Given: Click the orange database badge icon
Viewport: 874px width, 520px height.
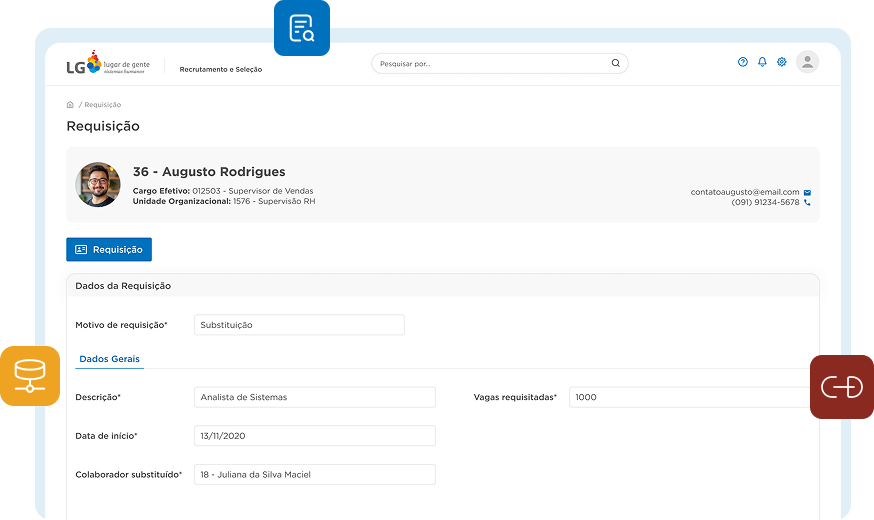Looking at the screenshot, I should 30,376.
